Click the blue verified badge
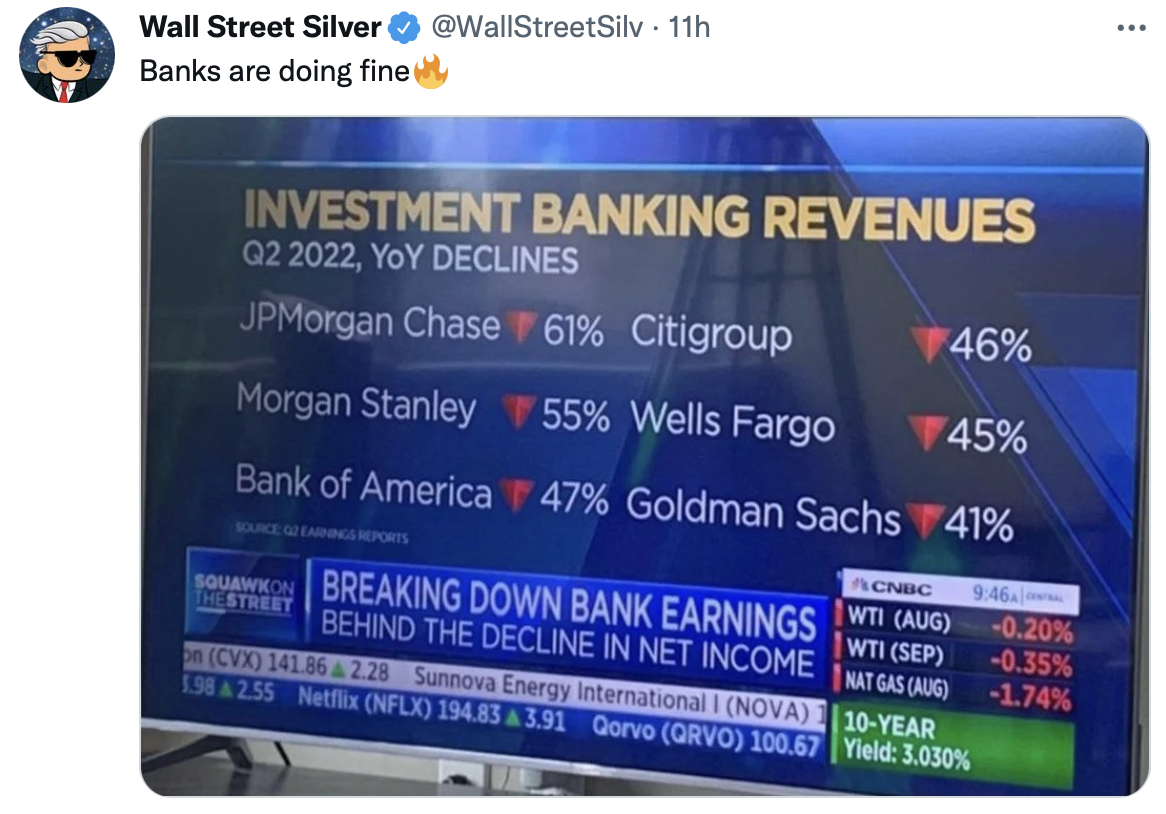 pos(403,29)
